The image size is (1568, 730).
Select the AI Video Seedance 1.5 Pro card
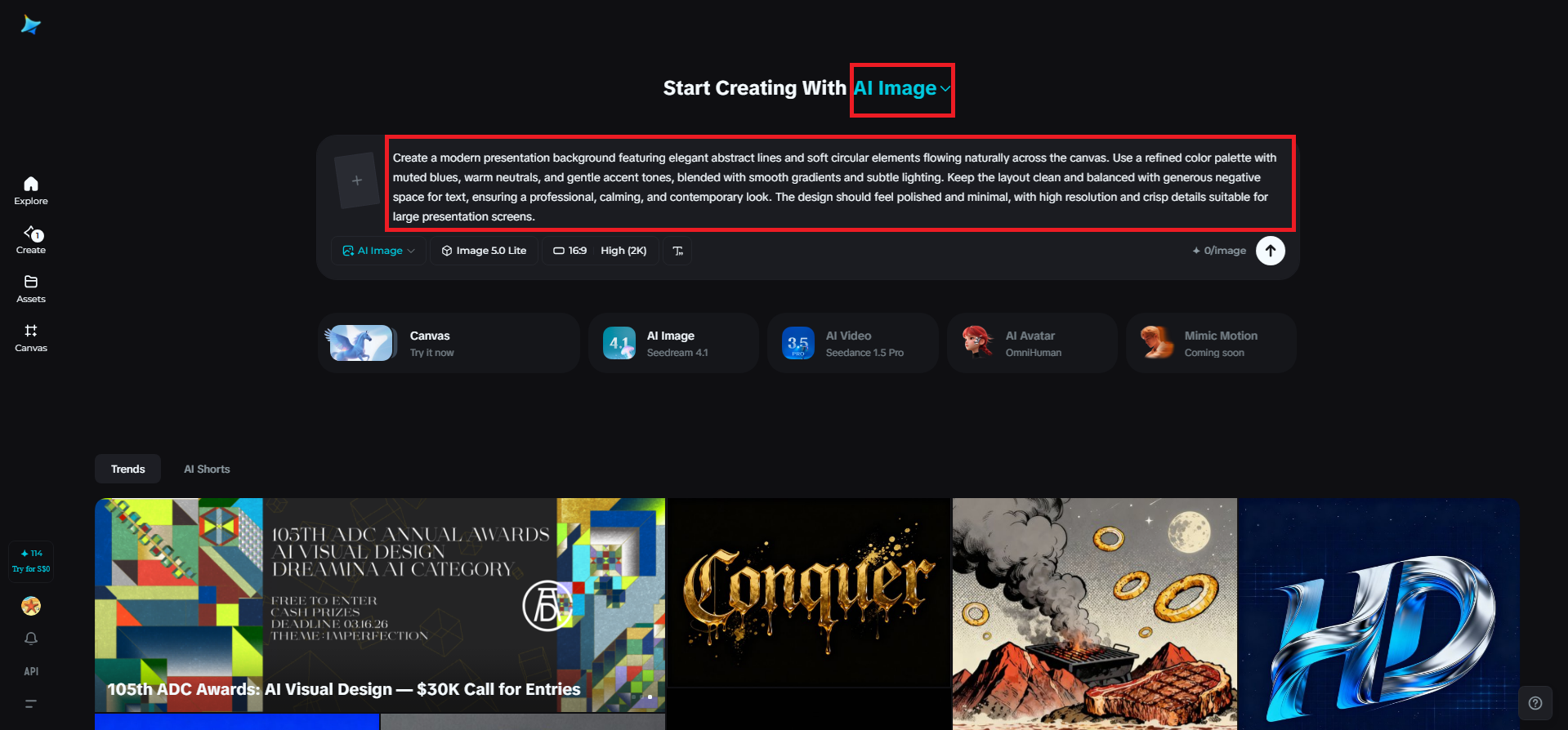click(x=852, y=343)
